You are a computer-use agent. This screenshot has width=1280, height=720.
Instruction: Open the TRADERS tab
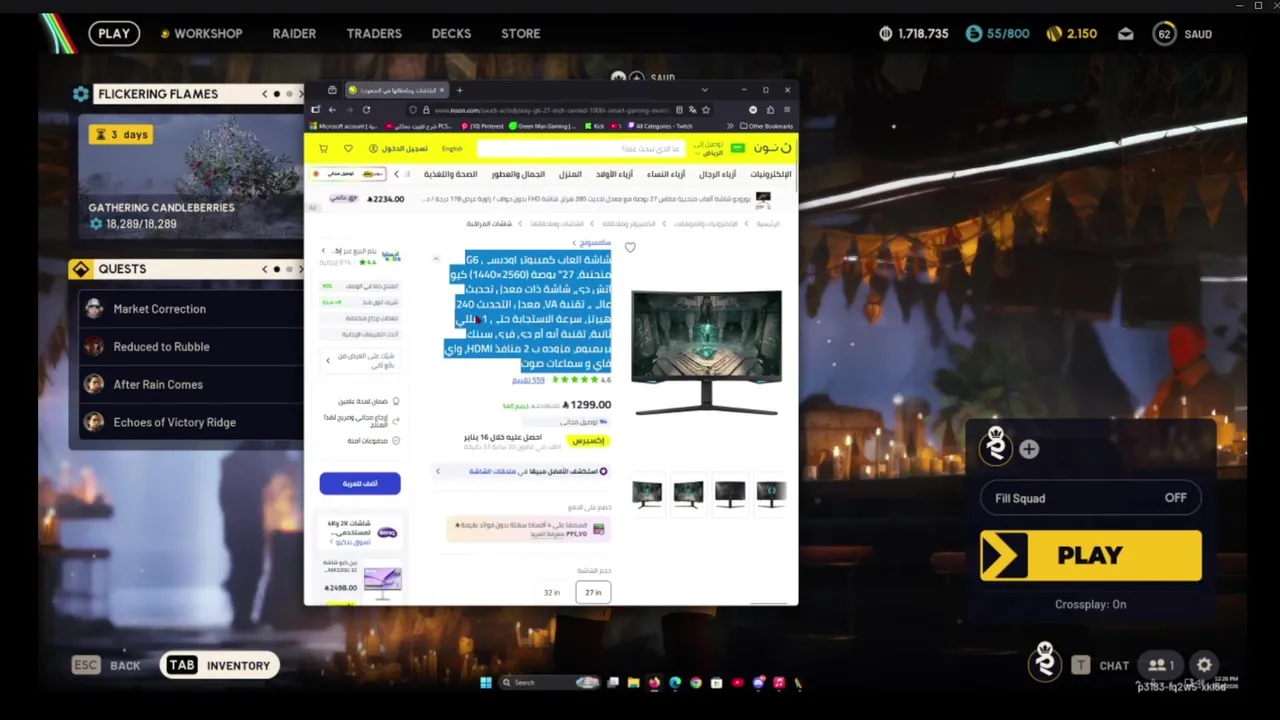tap(374, 33)
